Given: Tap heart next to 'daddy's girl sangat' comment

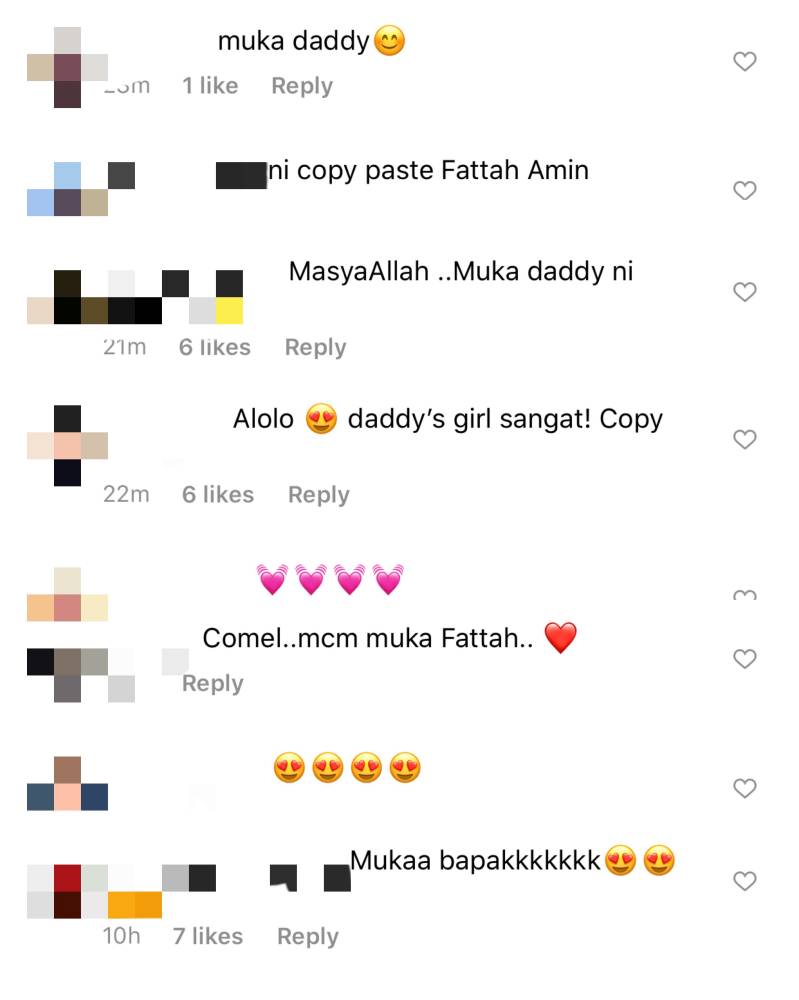Looking at the screenshot, I should point(744,439).
